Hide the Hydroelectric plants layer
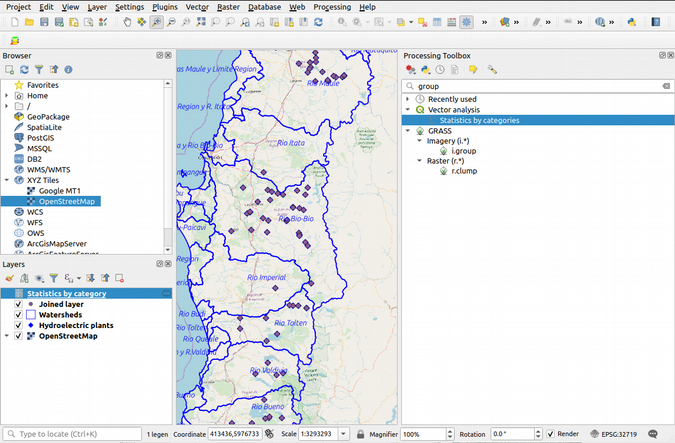This screenshot has height=443, width=675. [19, 326]
